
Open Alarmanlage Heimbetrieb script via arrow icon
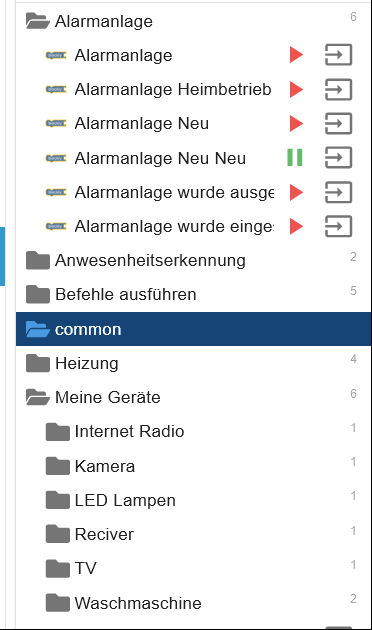click(x=338, y=89)
